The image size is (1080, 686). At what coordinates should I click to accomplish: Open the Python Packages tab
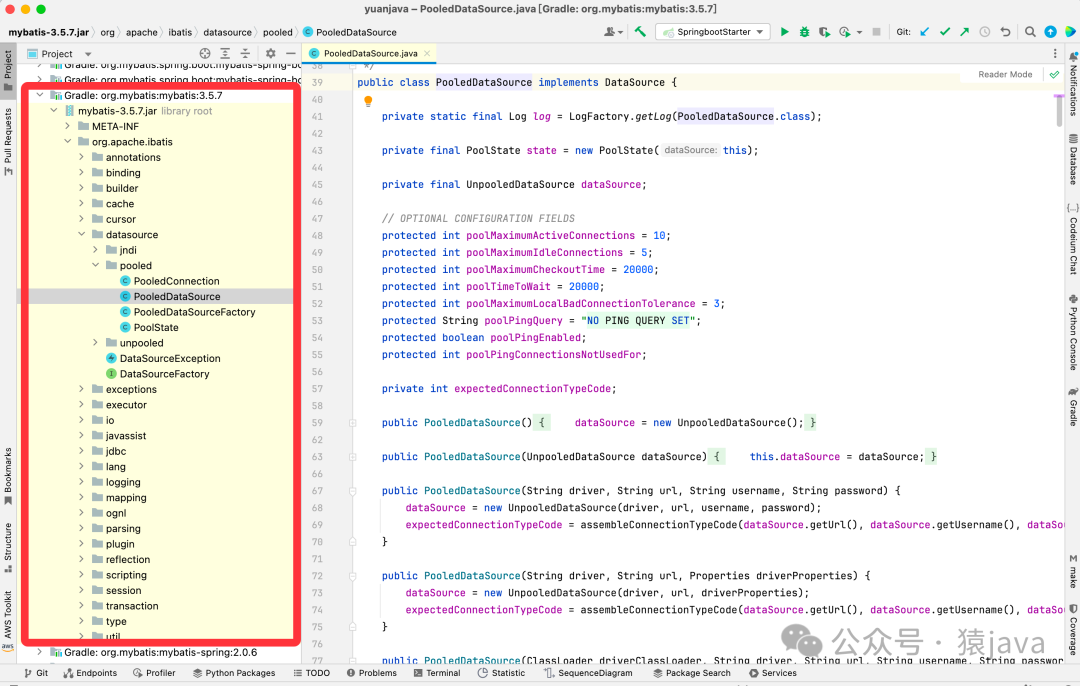[x=233, y=673]
